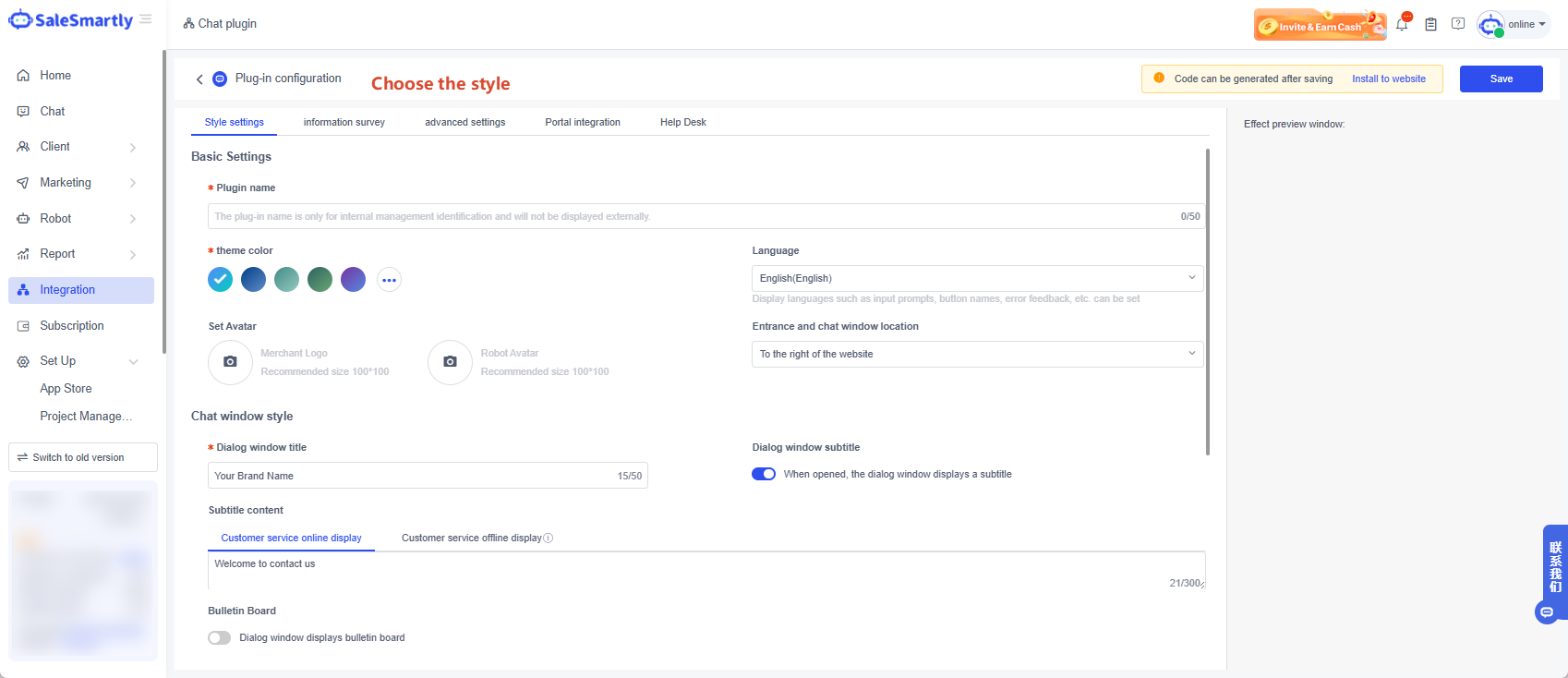The width and height of the screenshot is (1568, 678).
Task: Expand the Marketing menu chevron
Action: point(133,183)
